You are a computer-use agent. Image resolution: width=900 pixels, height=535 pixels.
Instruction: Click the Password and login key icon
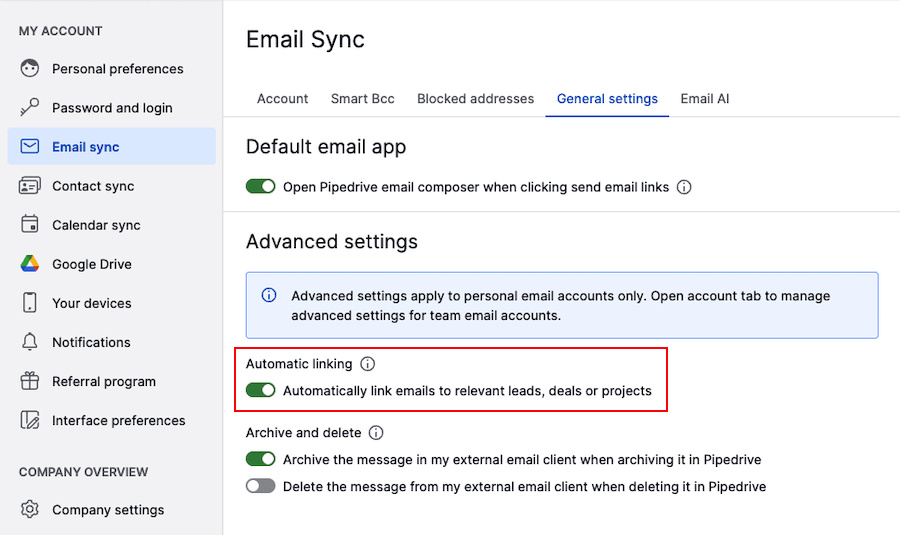[30, 108]
